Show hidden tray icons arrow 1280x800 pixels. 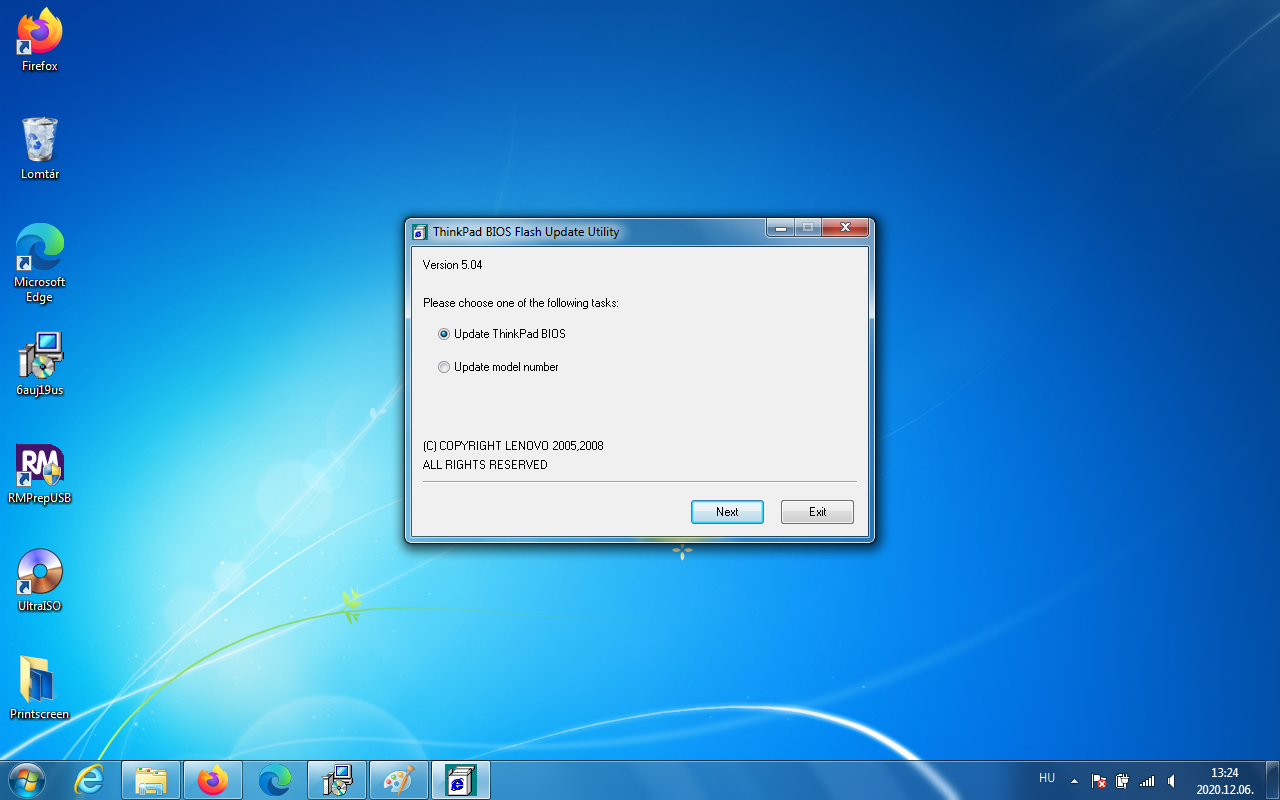(x=1074, y=781)
